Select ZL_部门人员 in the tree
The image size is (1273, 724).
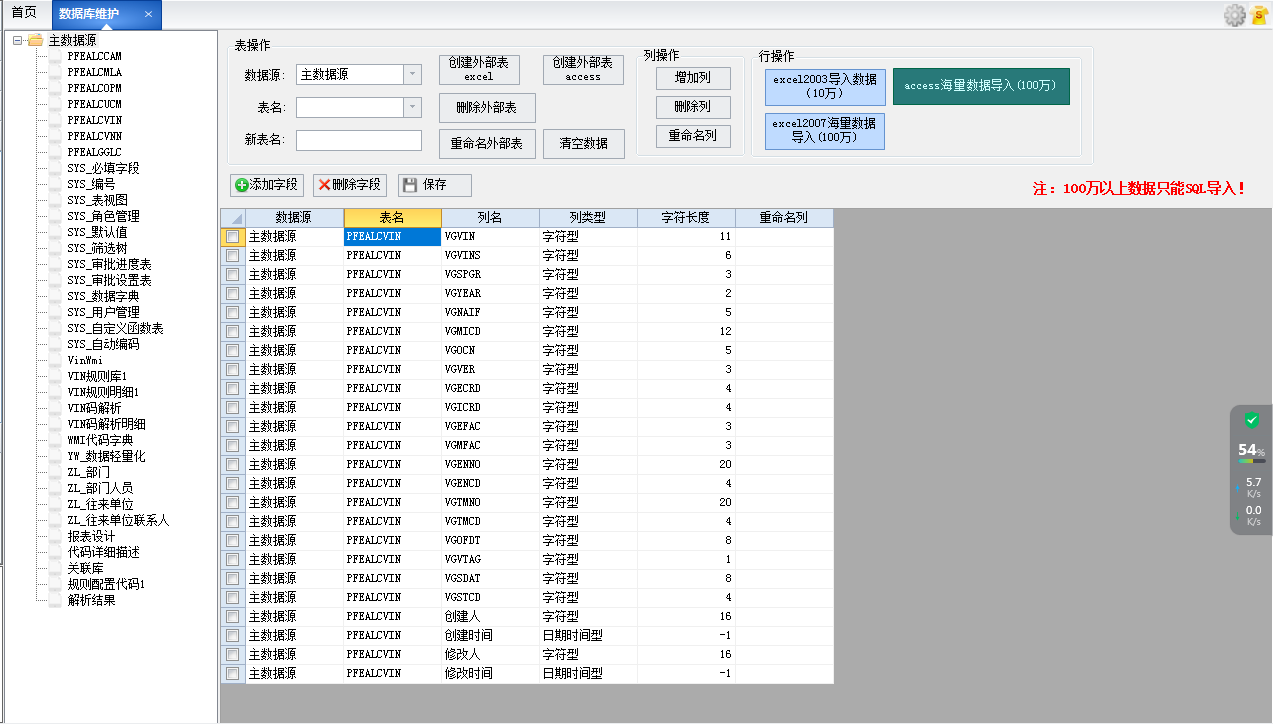101,488
